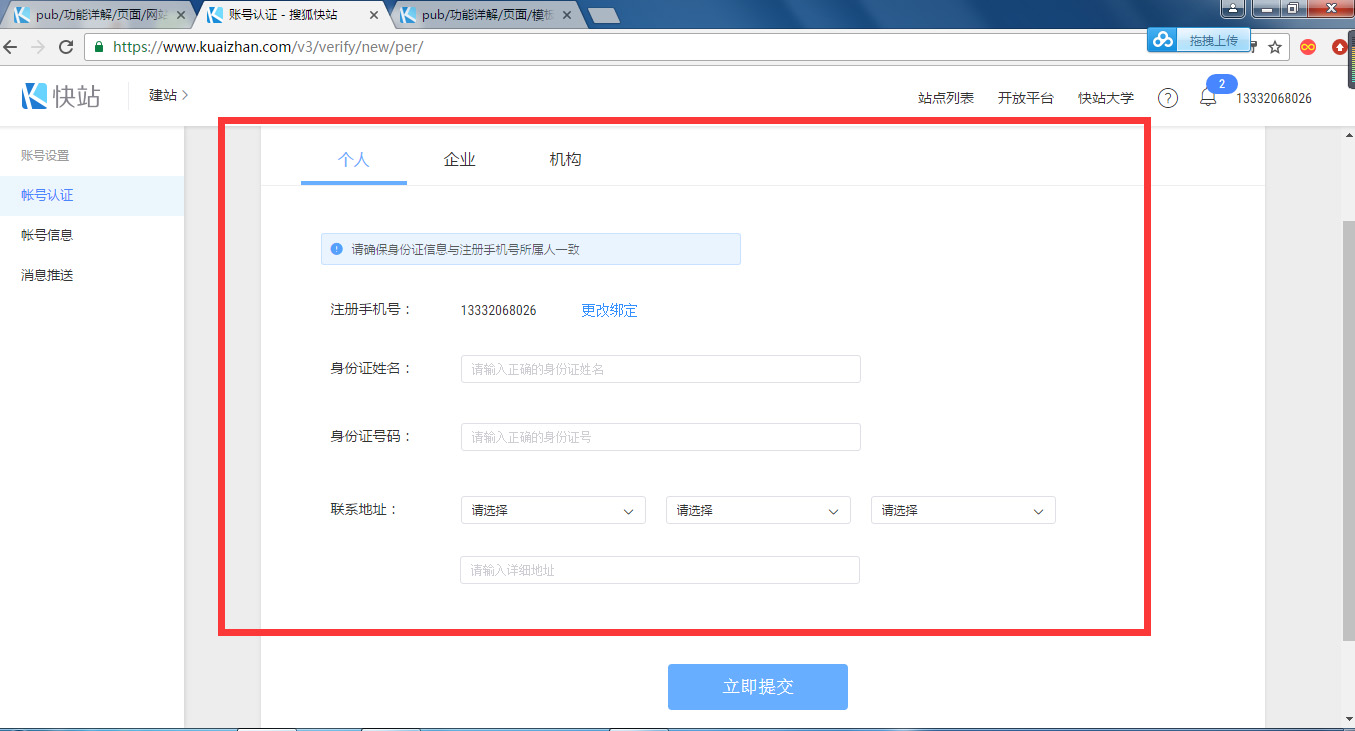Click the Kuaizhan logo in the header
This screenshot has height=731, width=1355.
click(61, 96)
